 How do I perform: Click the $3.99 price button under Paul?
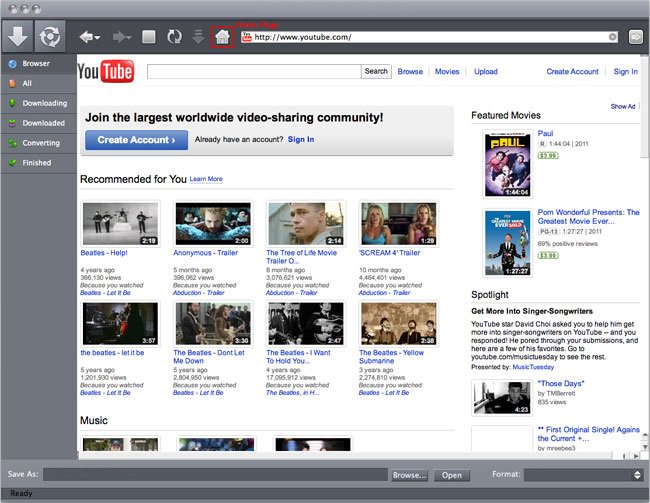click(548, 156)
